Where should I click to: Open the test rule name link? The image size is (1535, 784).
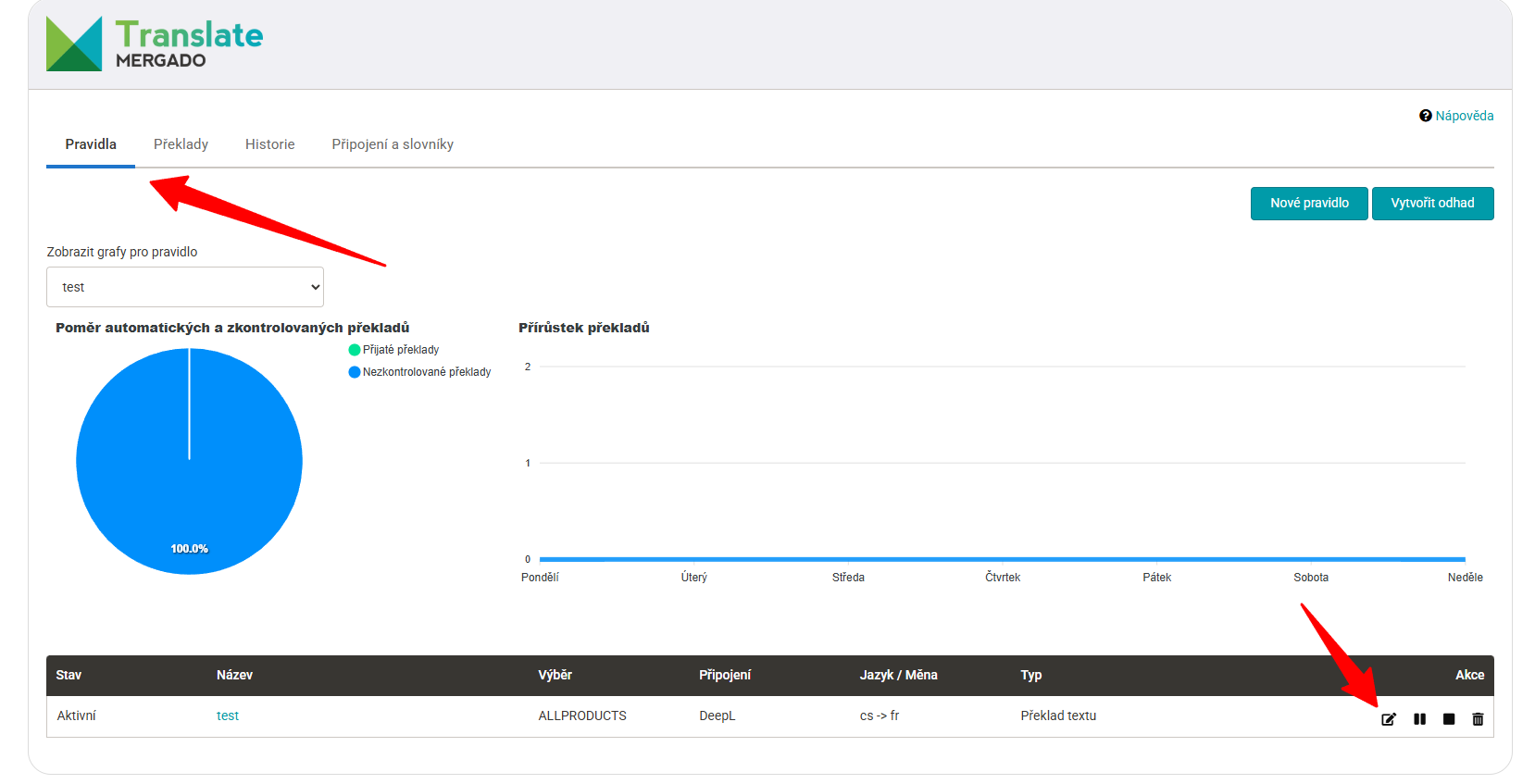(228, 716)
